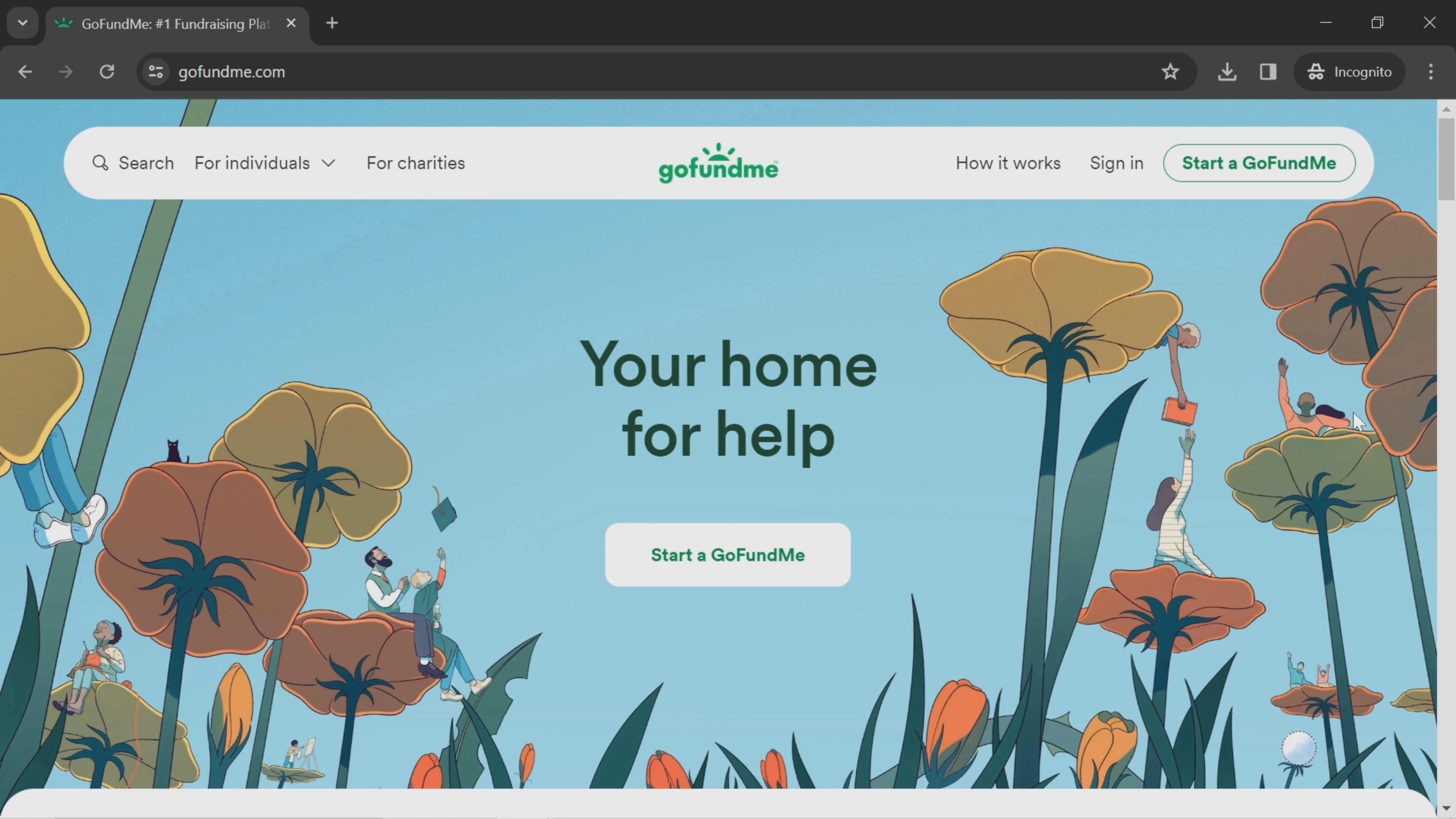This screenshot has width=1456, height=819.
Task: Click the browser reload icon
Action: point(106,71)
